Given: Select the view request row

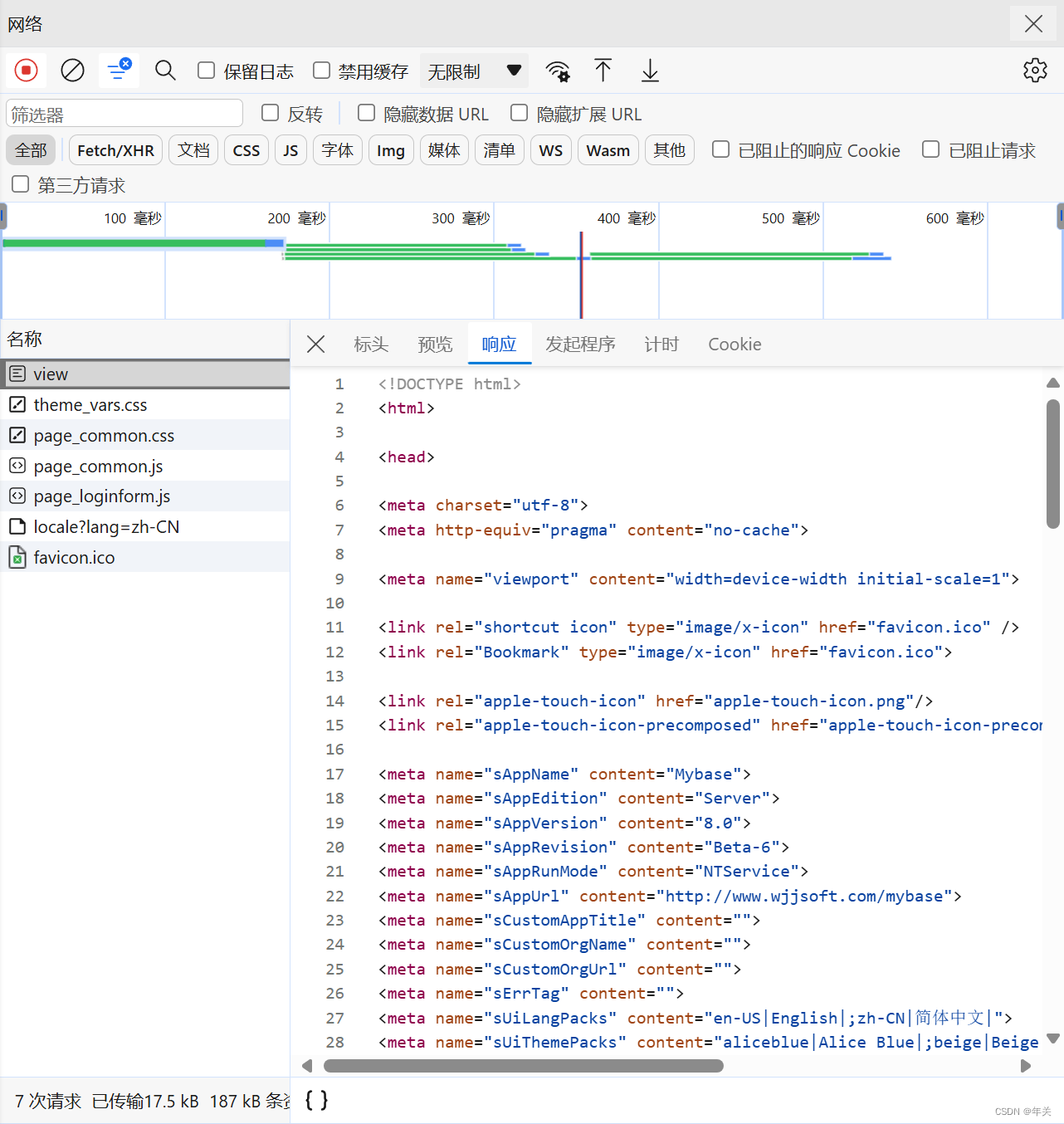Looking at the screenshot, I should (x=145, y=374).
